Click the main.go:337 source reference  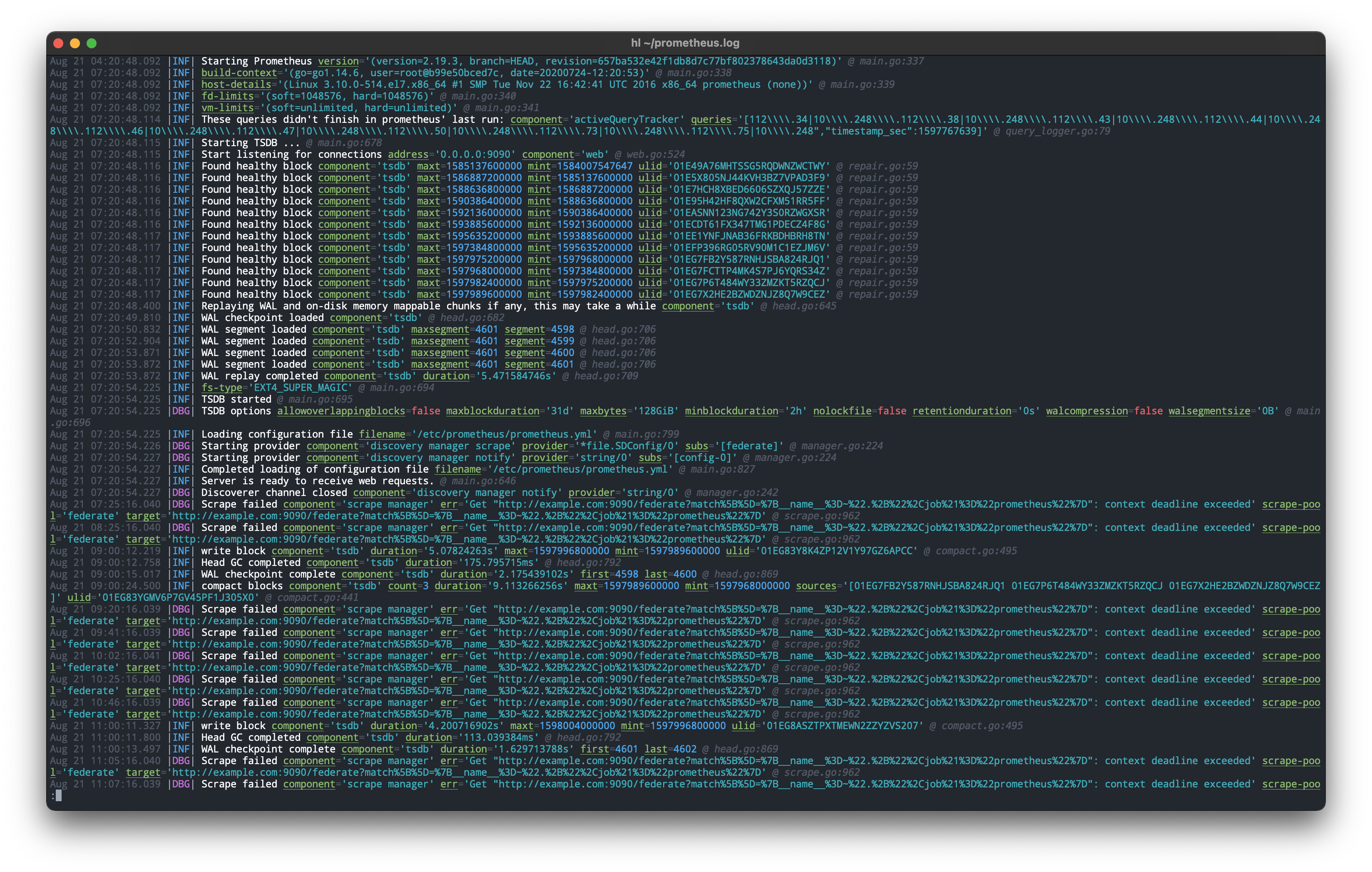(891, 61)
